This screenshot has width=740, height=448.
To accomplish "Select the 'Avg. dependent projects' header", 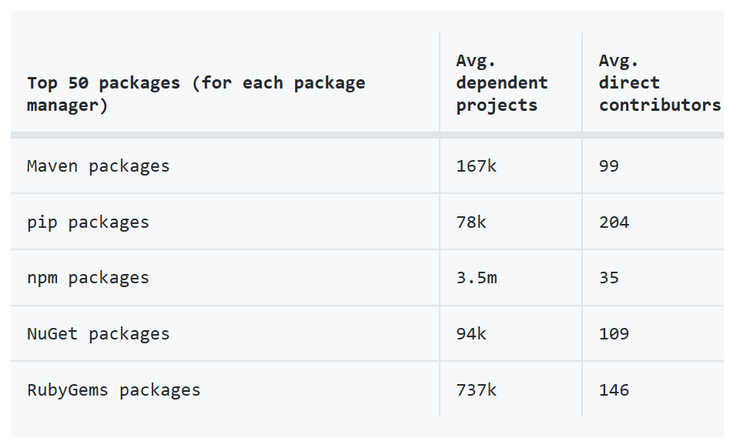I will pos(502,83).
